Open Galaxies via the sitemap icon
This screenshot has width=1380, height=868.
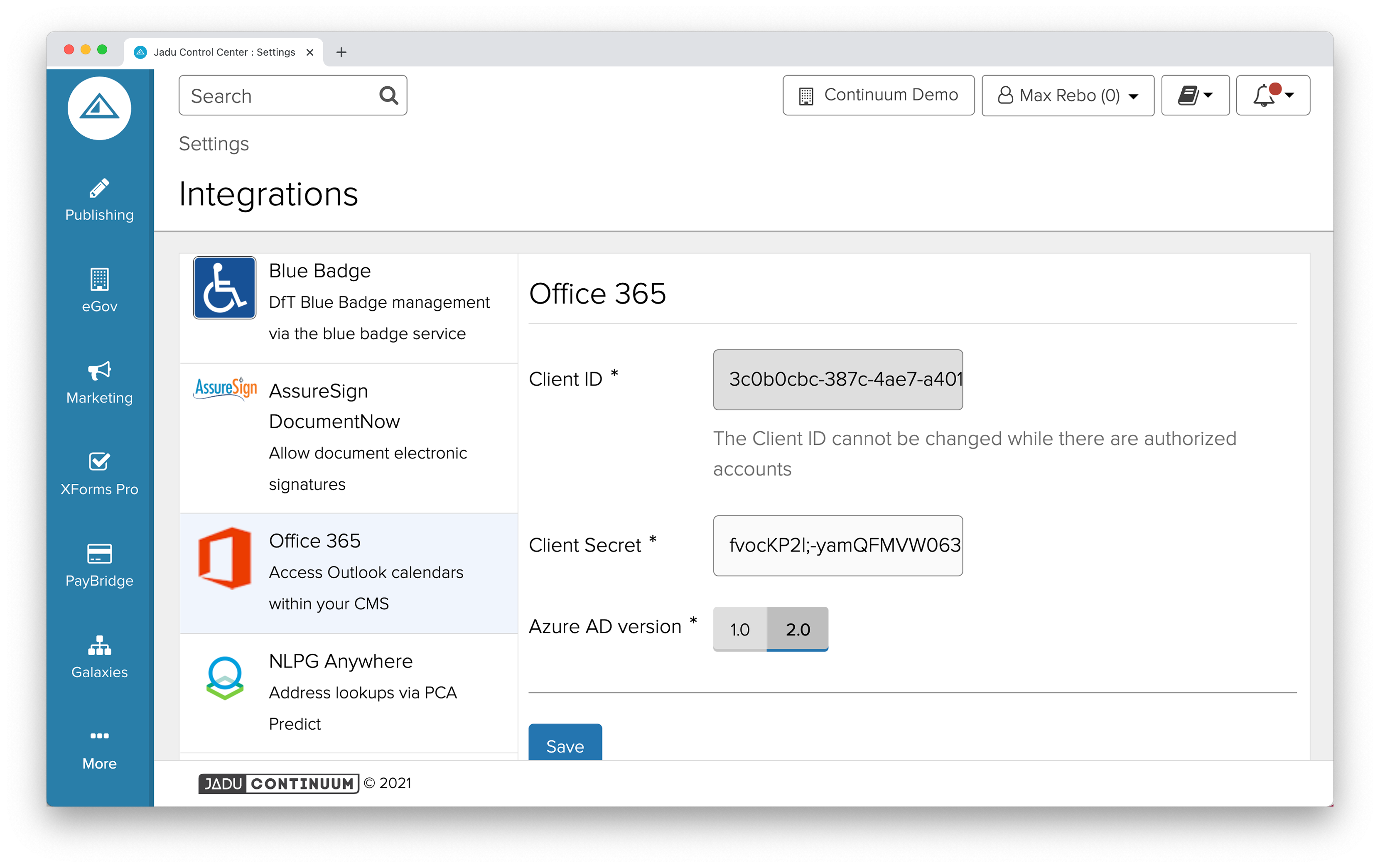[x=99, y=645]
